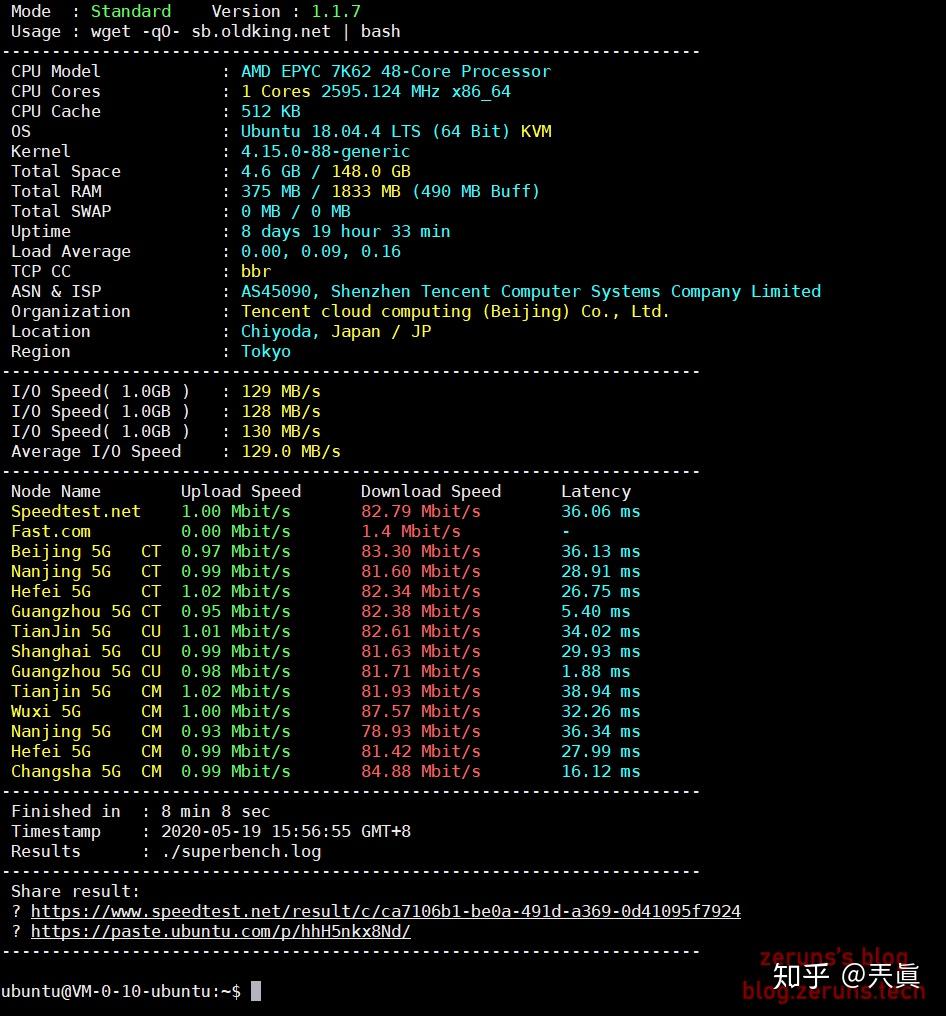Click the 'Guangzhou 5G CT' node row
The height and width of the screenshot is (1016, 946).
pyautogui.click(x=321, y=612)
